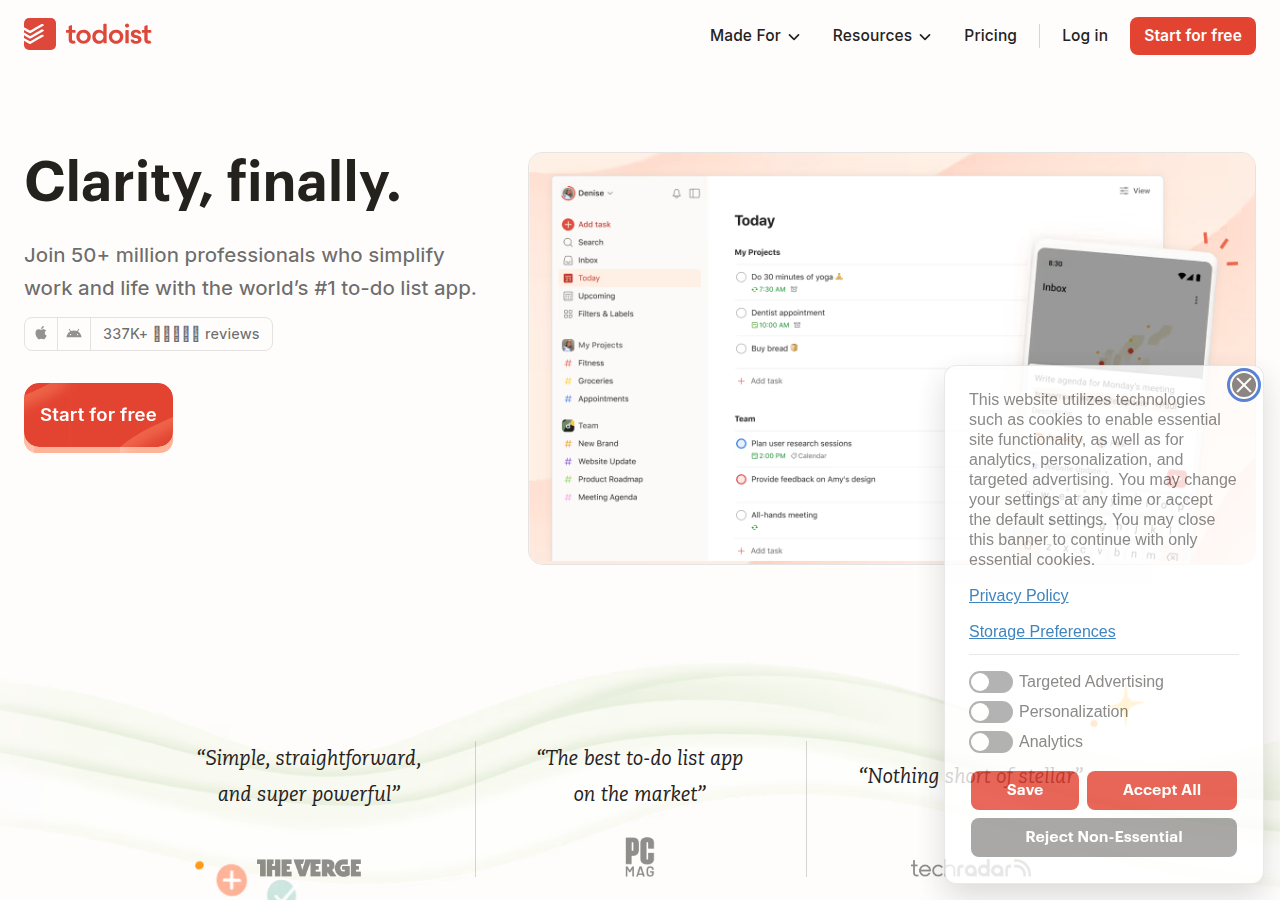Expand the Made For menu
The width and height of the screenshot is (1280, 900).
755,35
